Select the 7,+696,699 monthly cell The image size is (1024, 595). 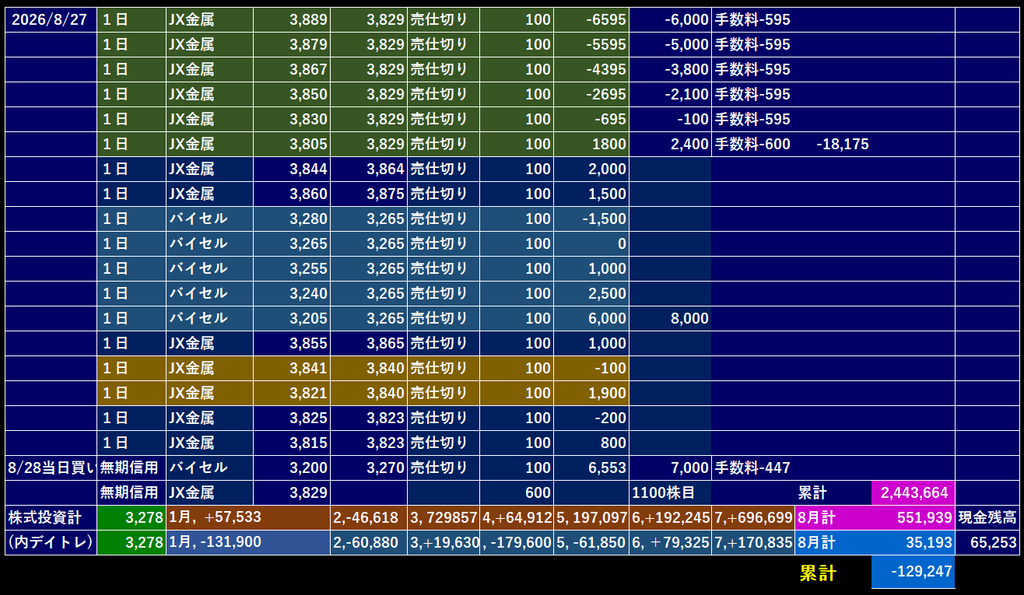point(753,517)
